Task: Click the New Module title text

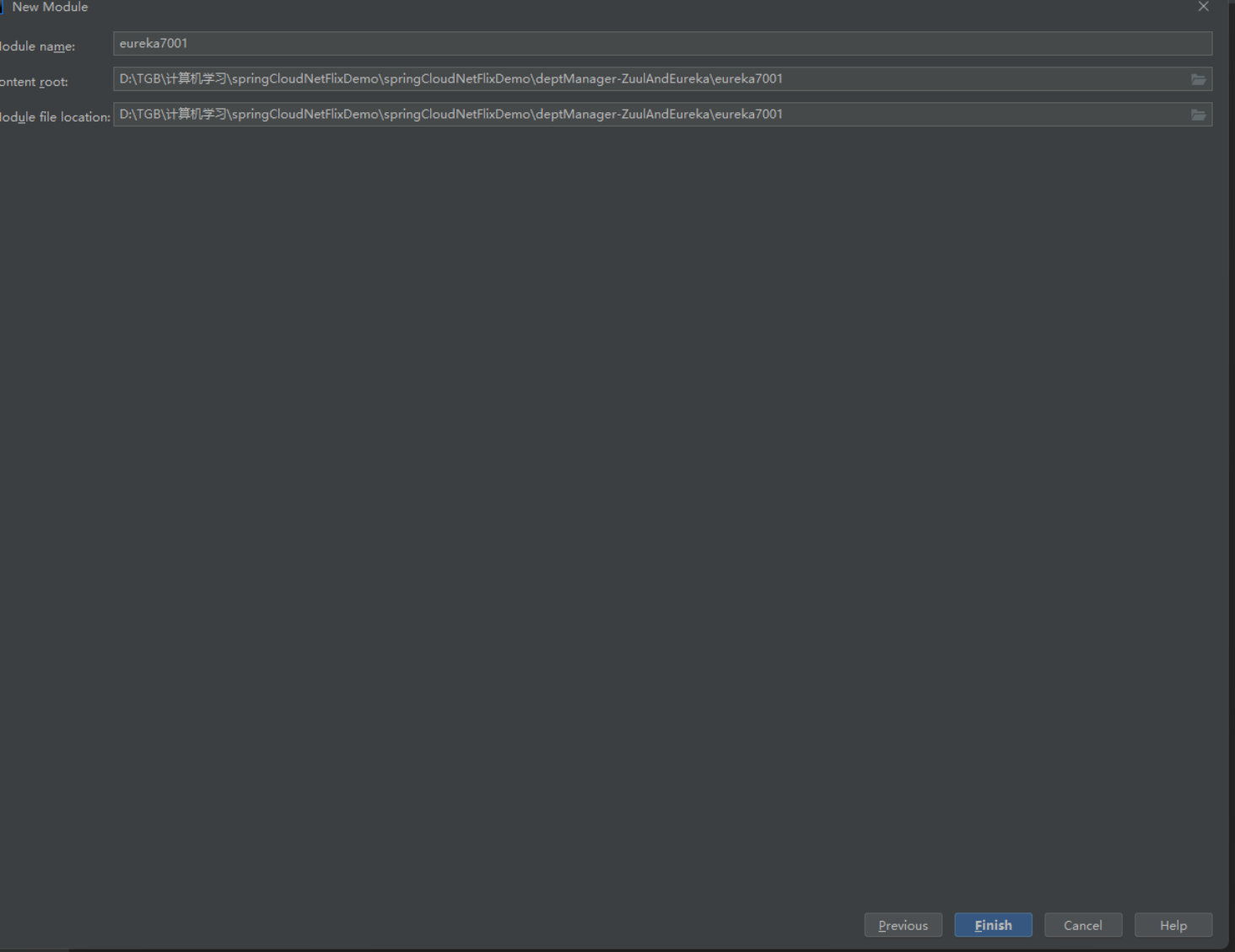Action: 50,7
